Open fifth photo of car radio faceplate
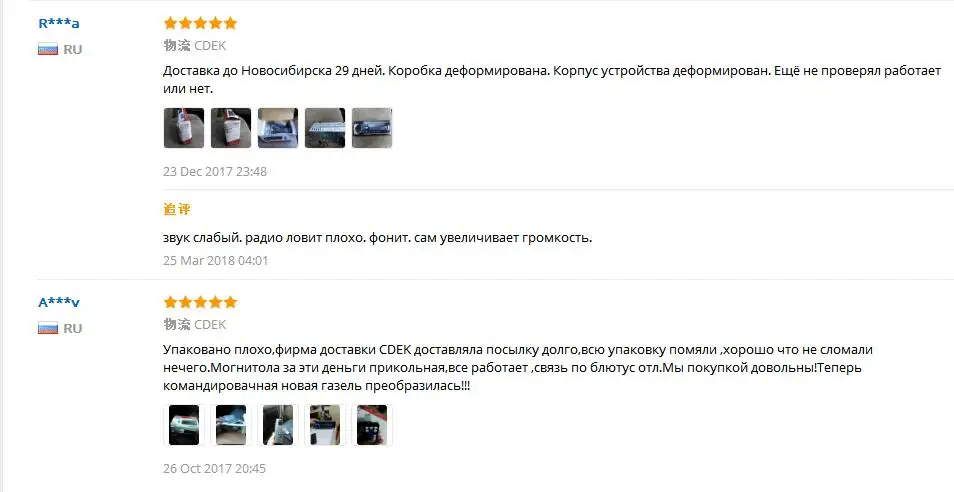954x492 pixels. (372, 128)
